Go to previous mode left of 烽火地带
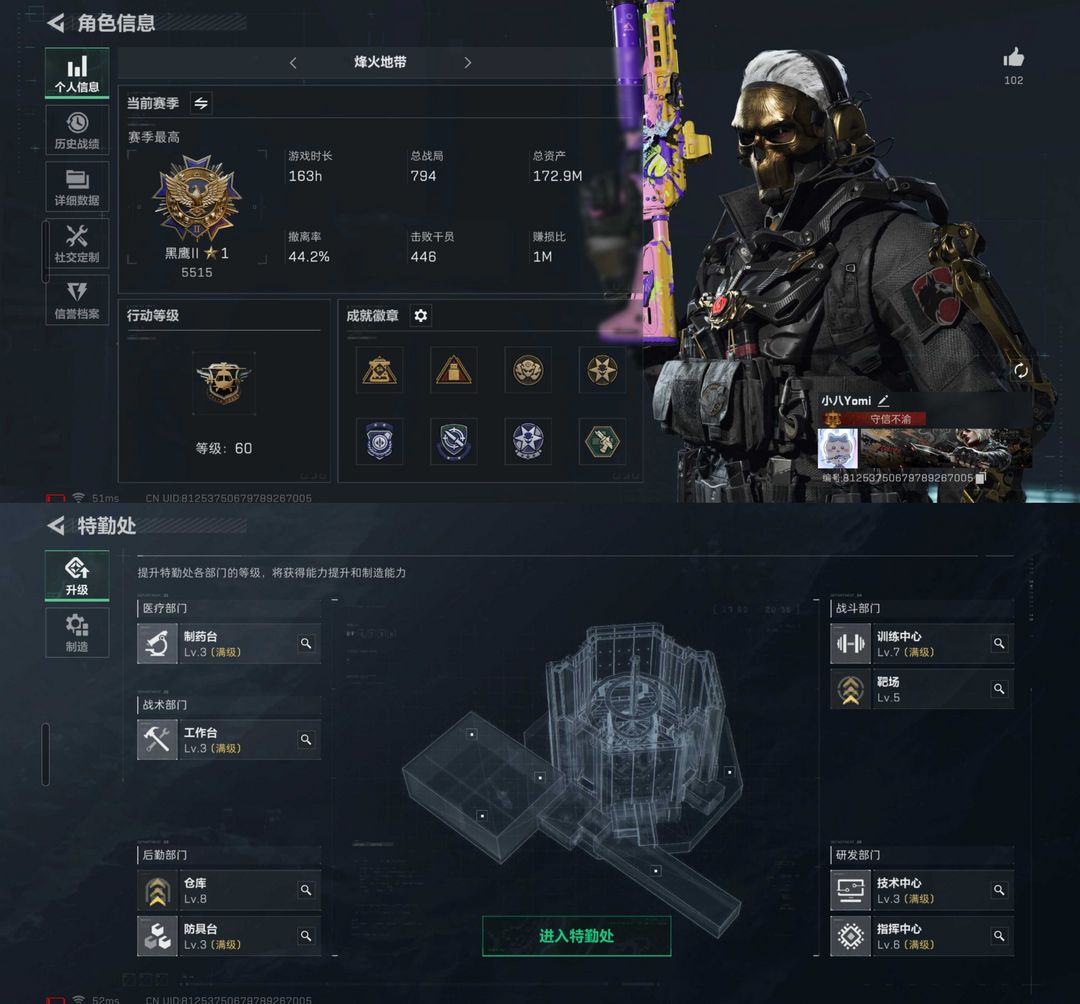1080x1004 pixels. coord(293,63)
